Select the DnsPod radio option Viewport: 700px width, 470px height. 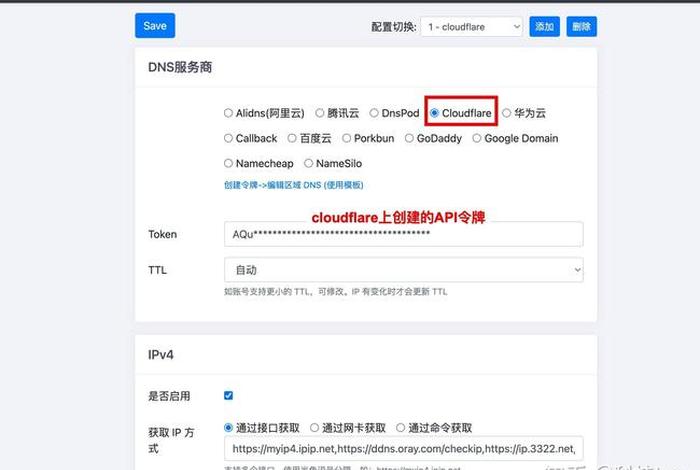tap(374, 113)
